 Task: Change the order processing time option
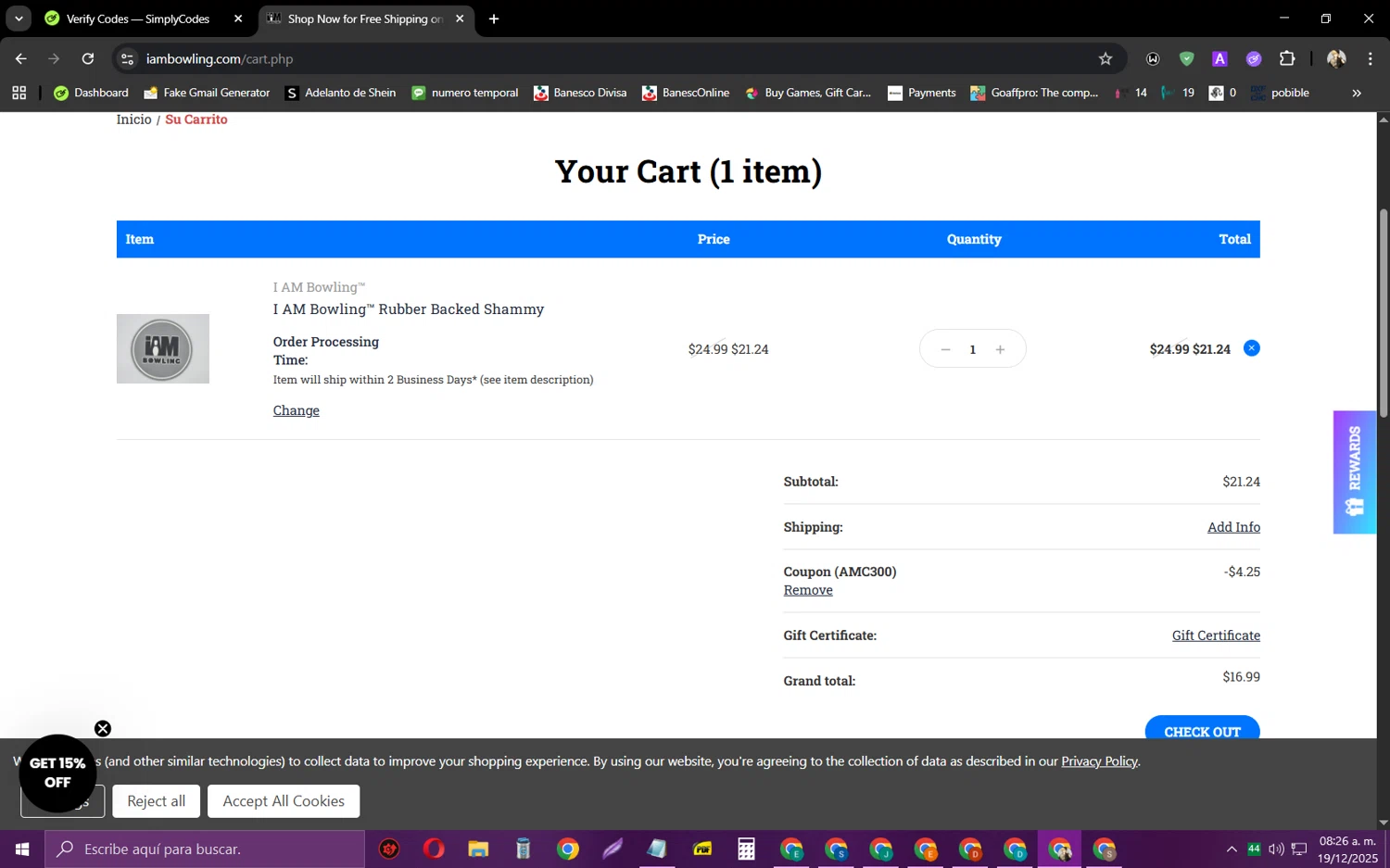click(296, 410)
